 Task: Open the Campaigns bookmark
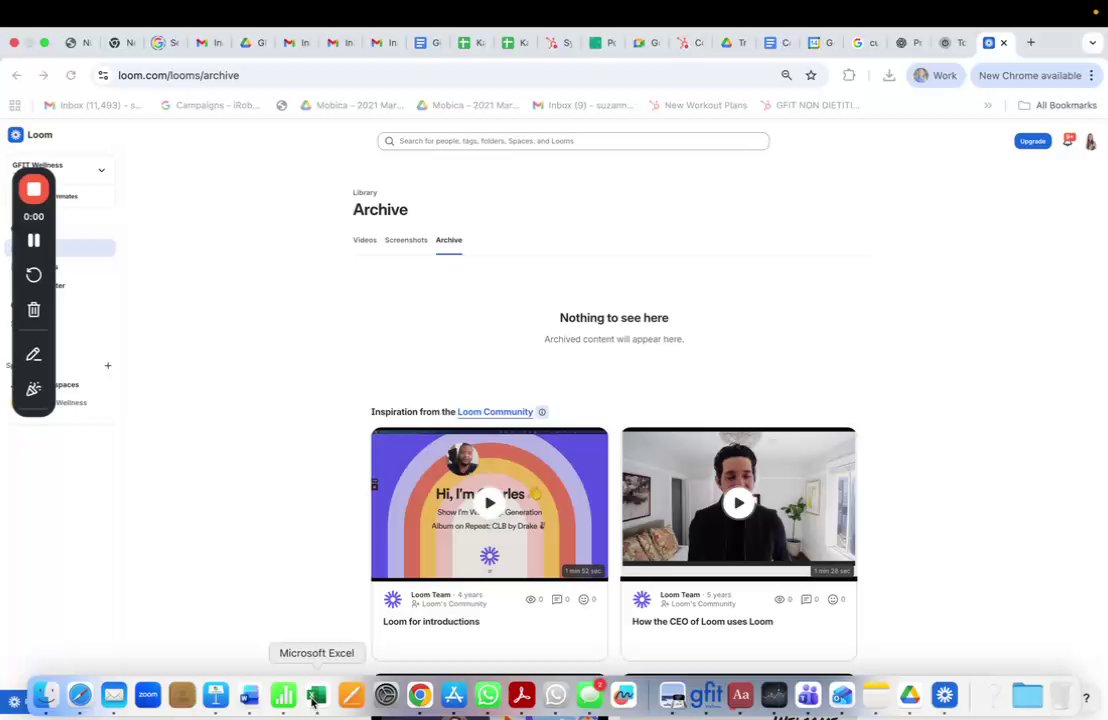pos(211,105)
